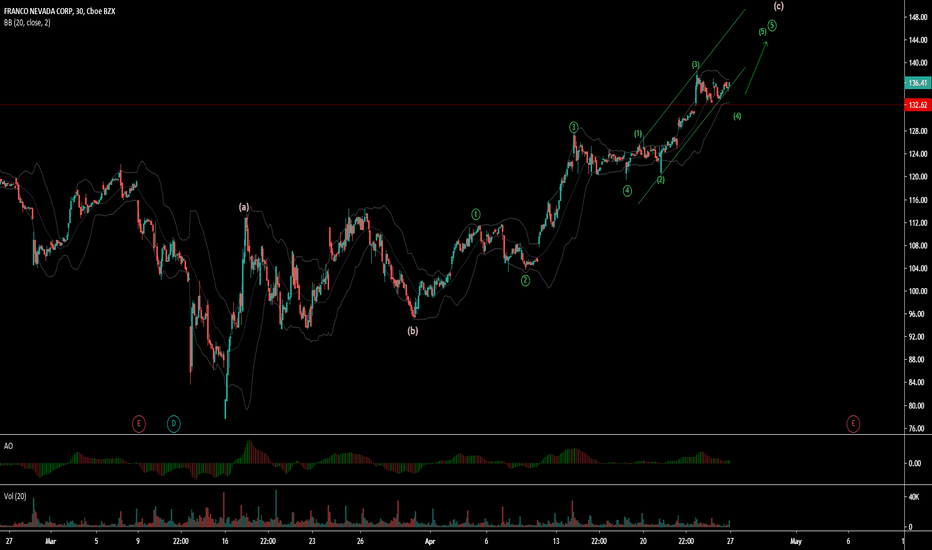Select the green (1) sub-wave label

(x=638, y=134)
